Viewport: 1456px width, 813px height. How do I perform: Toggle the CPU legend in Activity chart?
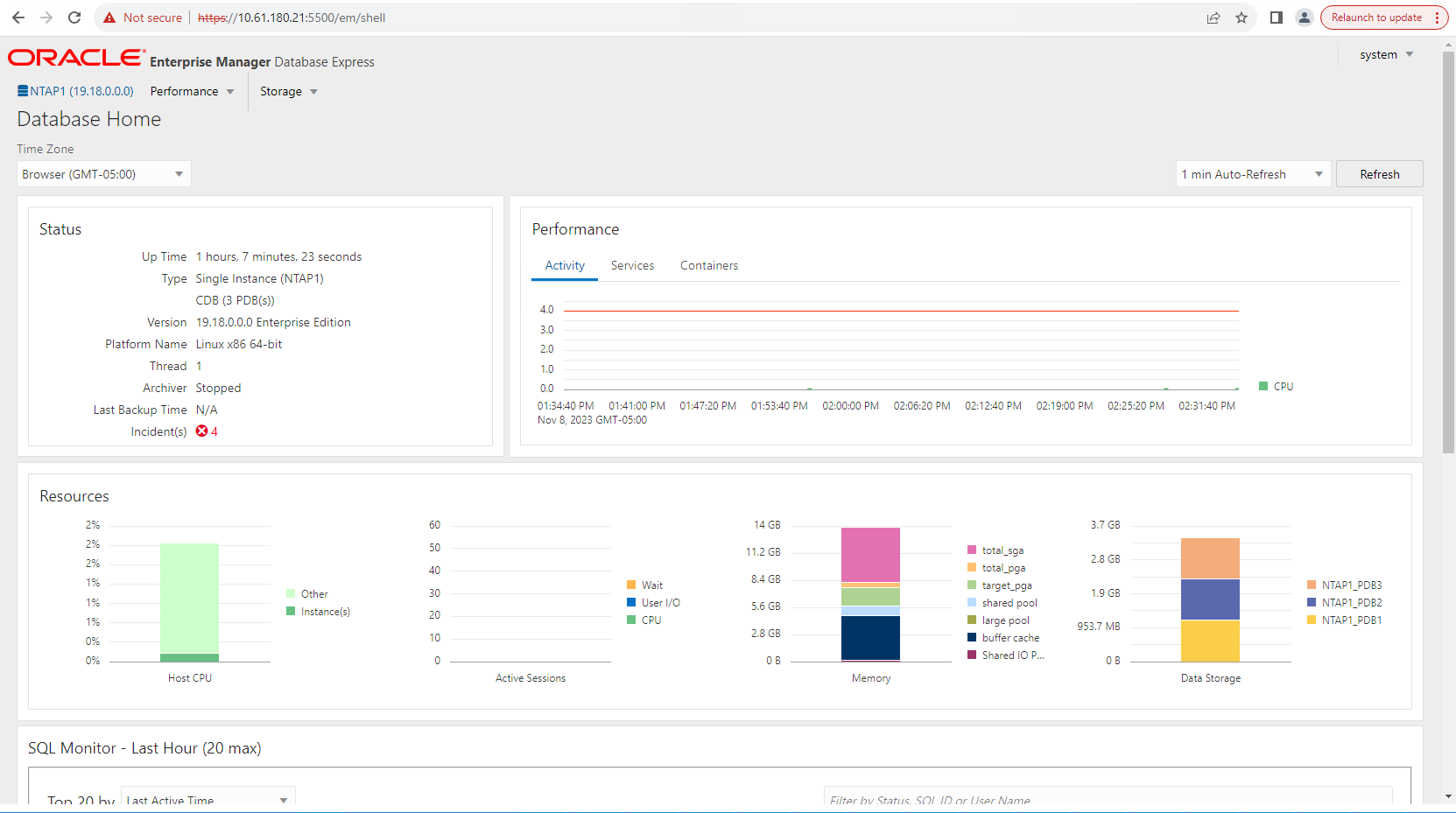pos(1276,386)
